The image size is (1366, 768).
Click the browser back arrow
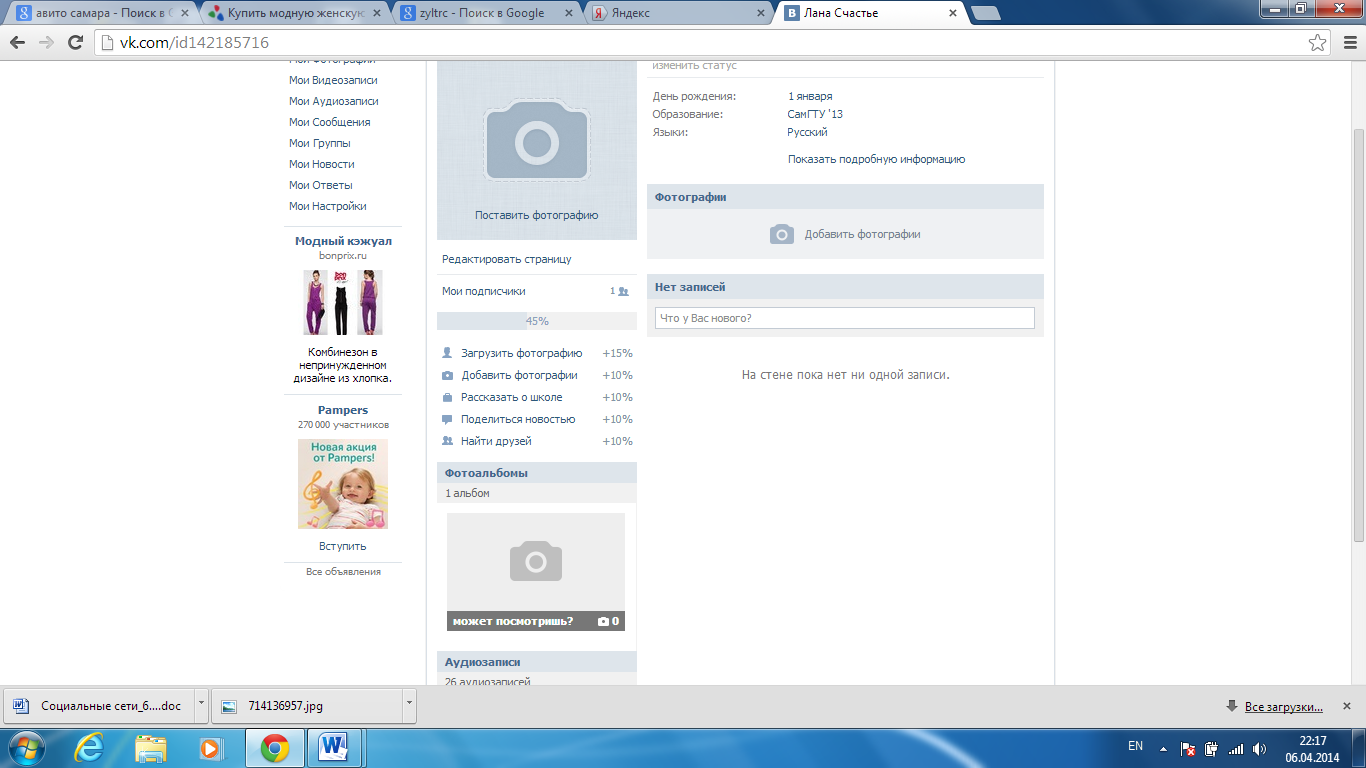pos(17,43)
